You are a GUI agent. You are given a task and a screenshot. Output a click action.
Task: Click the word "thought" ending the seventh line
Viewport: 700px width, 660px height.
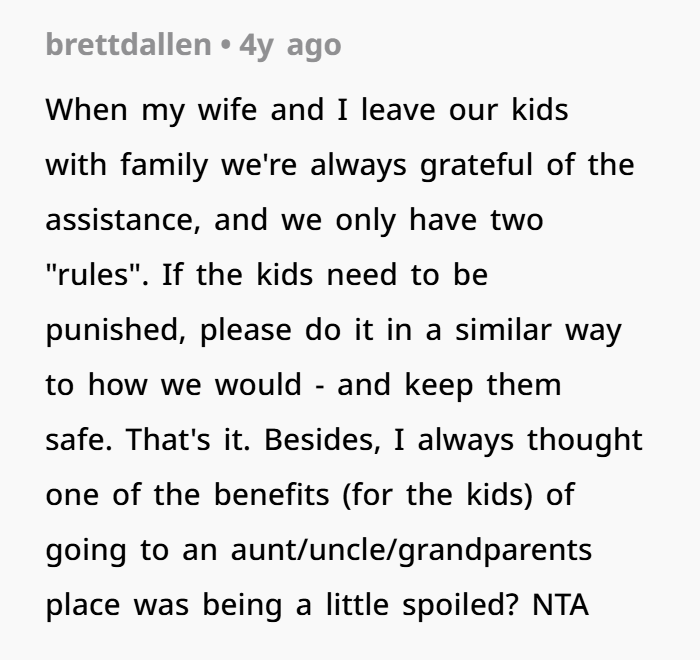tap(585, 441)
